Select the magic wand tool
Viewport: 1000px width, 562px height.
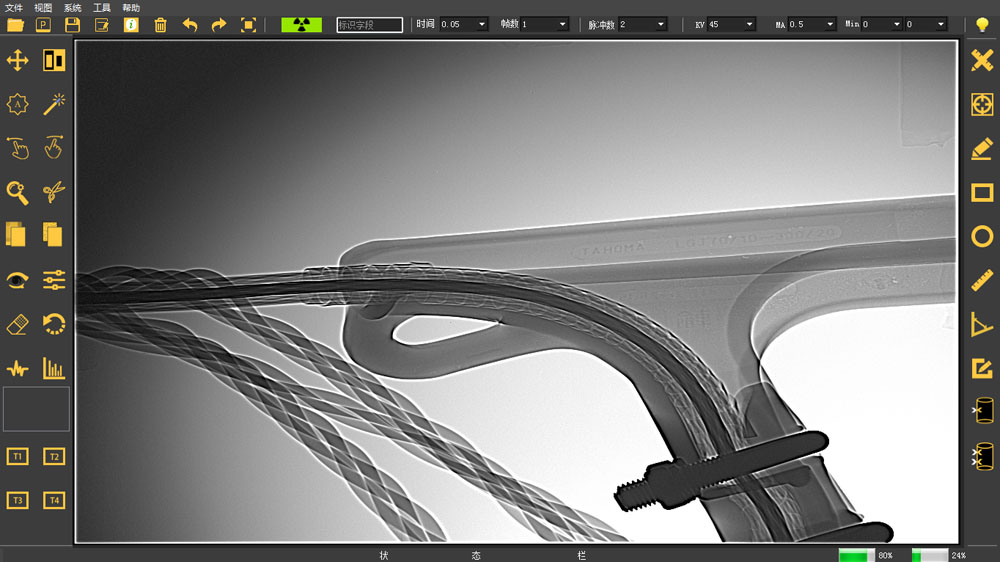point(54,104)
